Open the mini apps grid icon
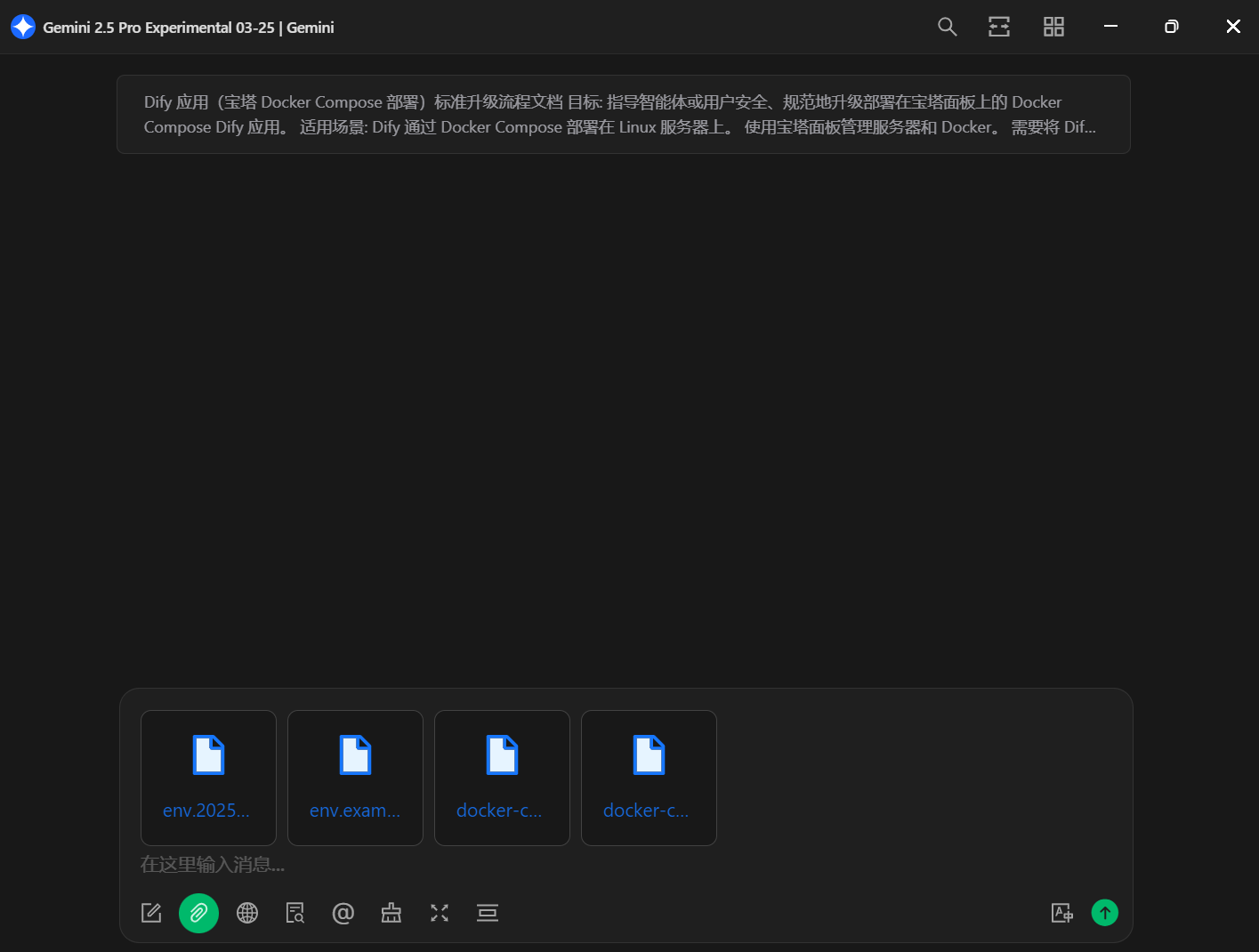 pos(1053,27)
